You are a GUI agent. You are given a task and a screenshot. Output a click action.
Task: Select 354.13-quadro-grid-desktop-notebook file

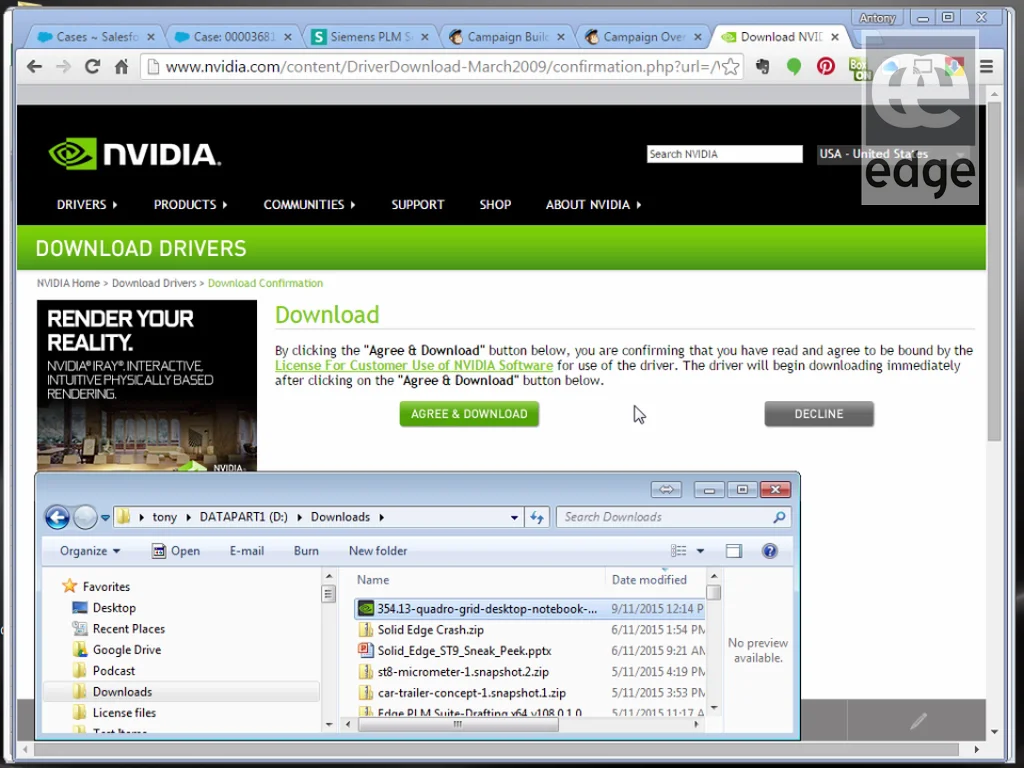click(529, 609)
